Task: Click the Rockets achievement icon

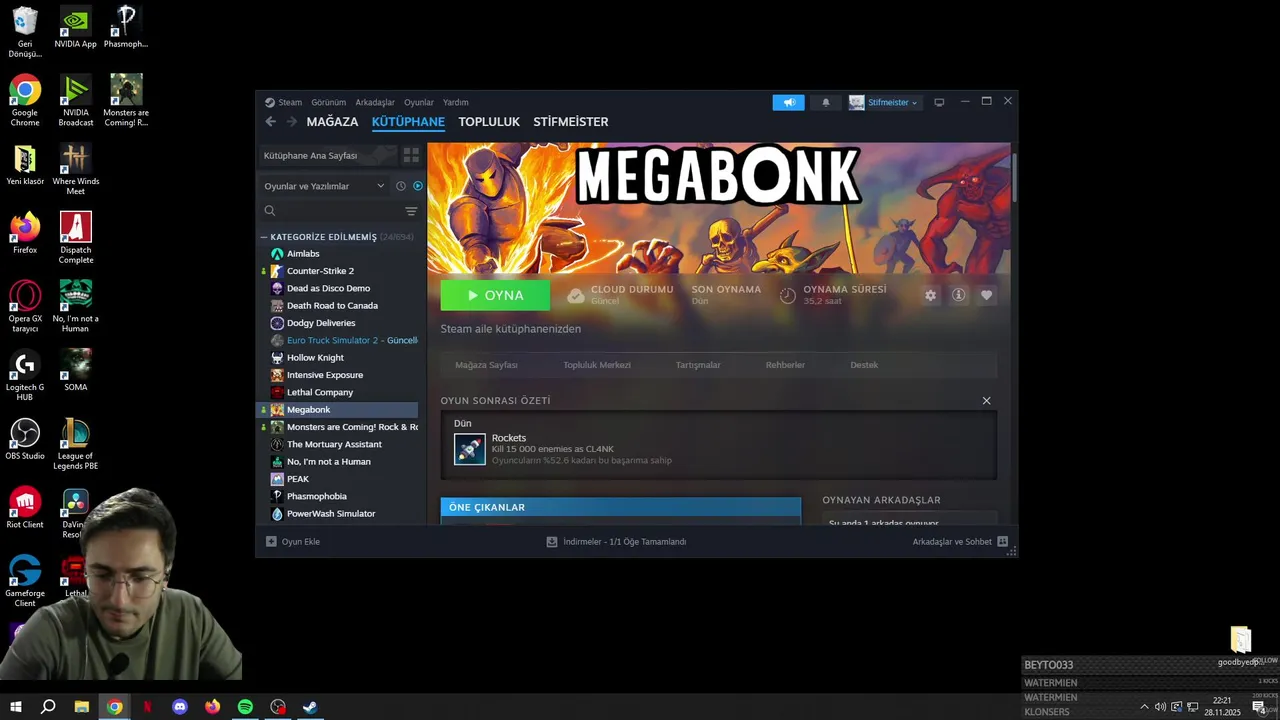Action: (470, 449)
